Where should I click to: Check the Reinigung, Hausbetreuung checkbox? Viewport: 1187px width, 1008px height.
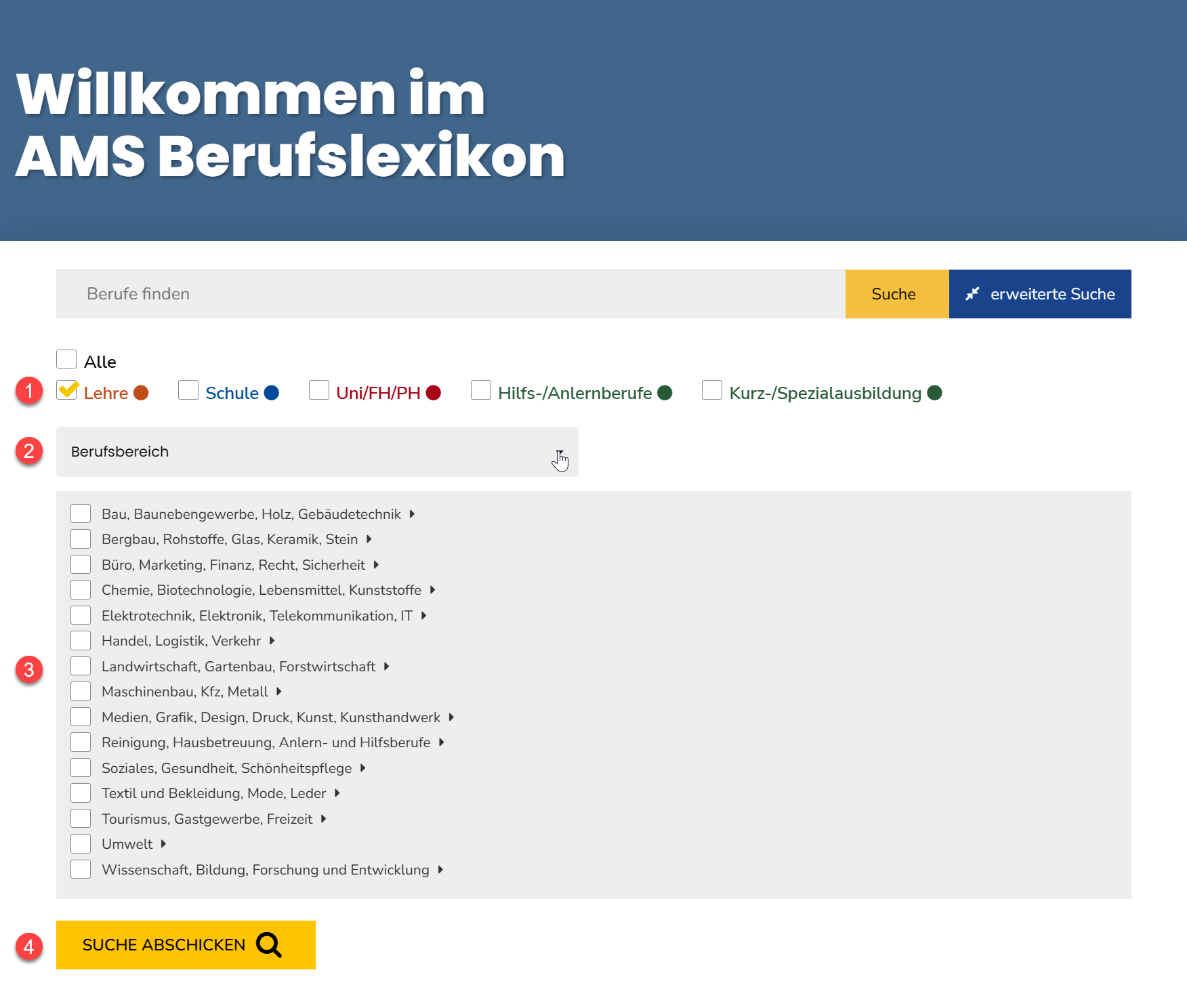click(x=81, y=742)
